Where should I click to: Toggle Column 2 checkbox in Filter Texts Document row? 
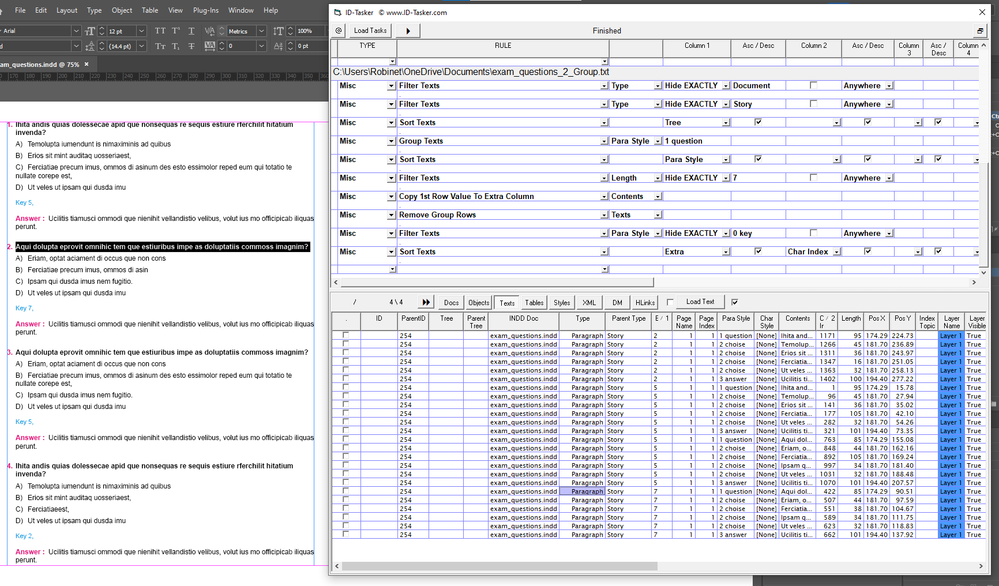point(813,85)
